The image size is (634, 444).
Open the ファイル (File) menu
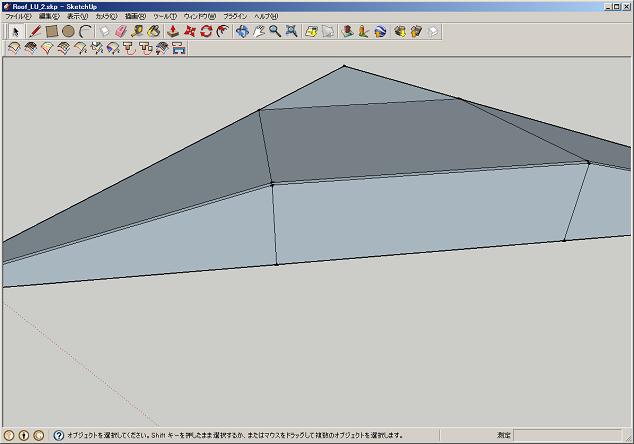tap(18, 17)
